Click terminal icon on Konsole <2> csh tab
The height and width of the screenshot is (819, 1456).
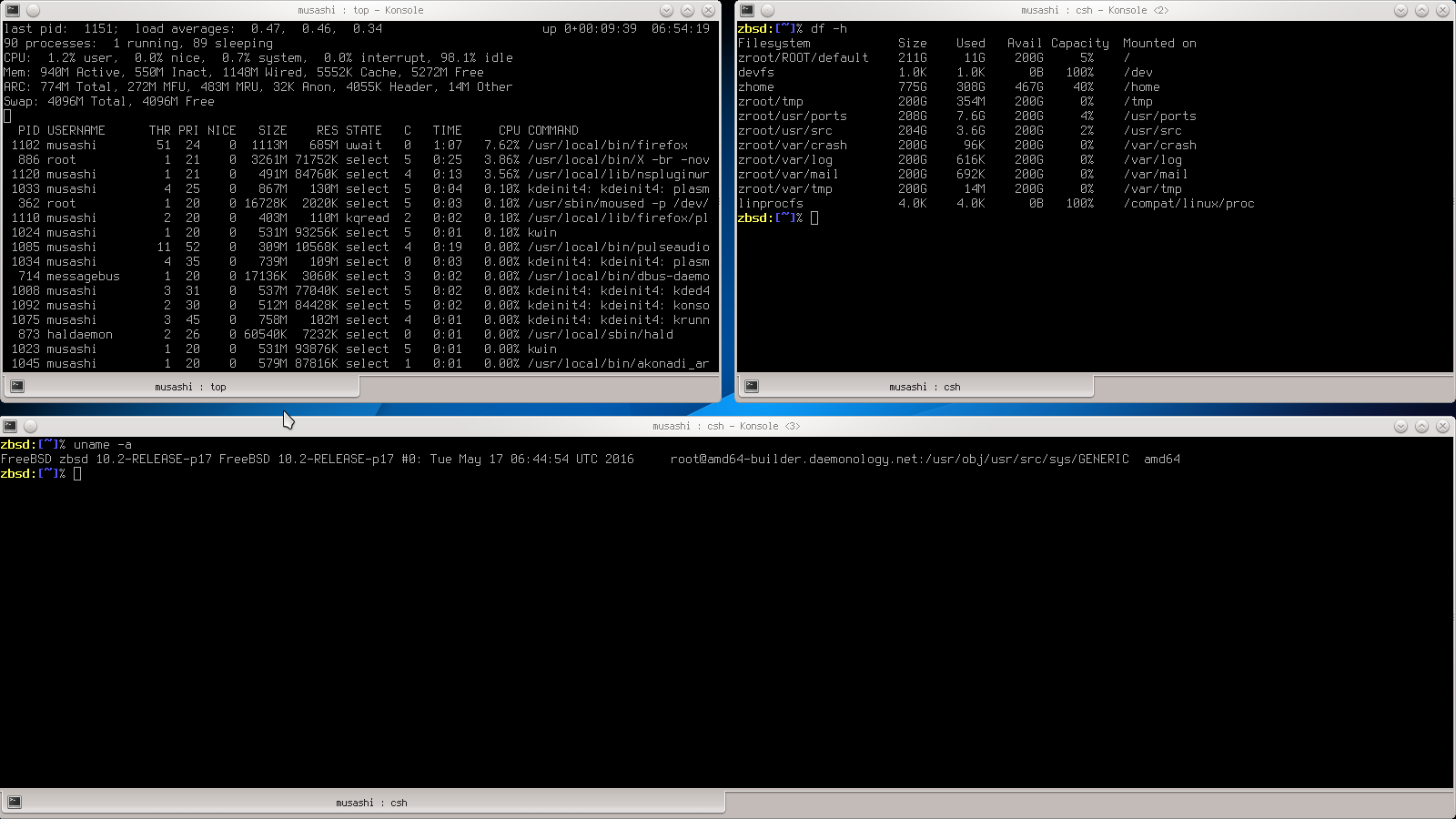(x=752, y=387)
